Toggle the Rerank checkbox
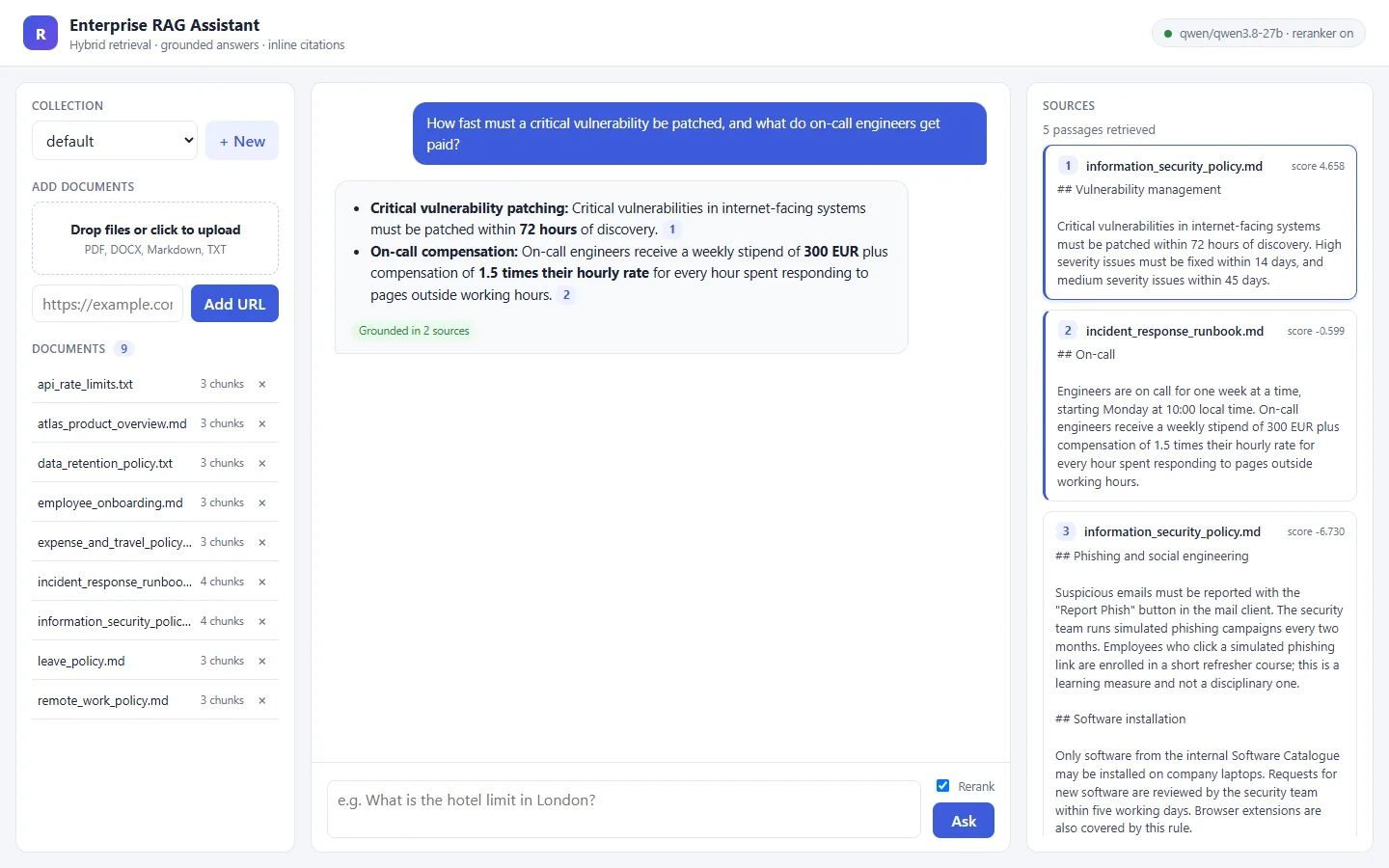Viewport: 1389px width, 868px height. click(x=943, y=786)
